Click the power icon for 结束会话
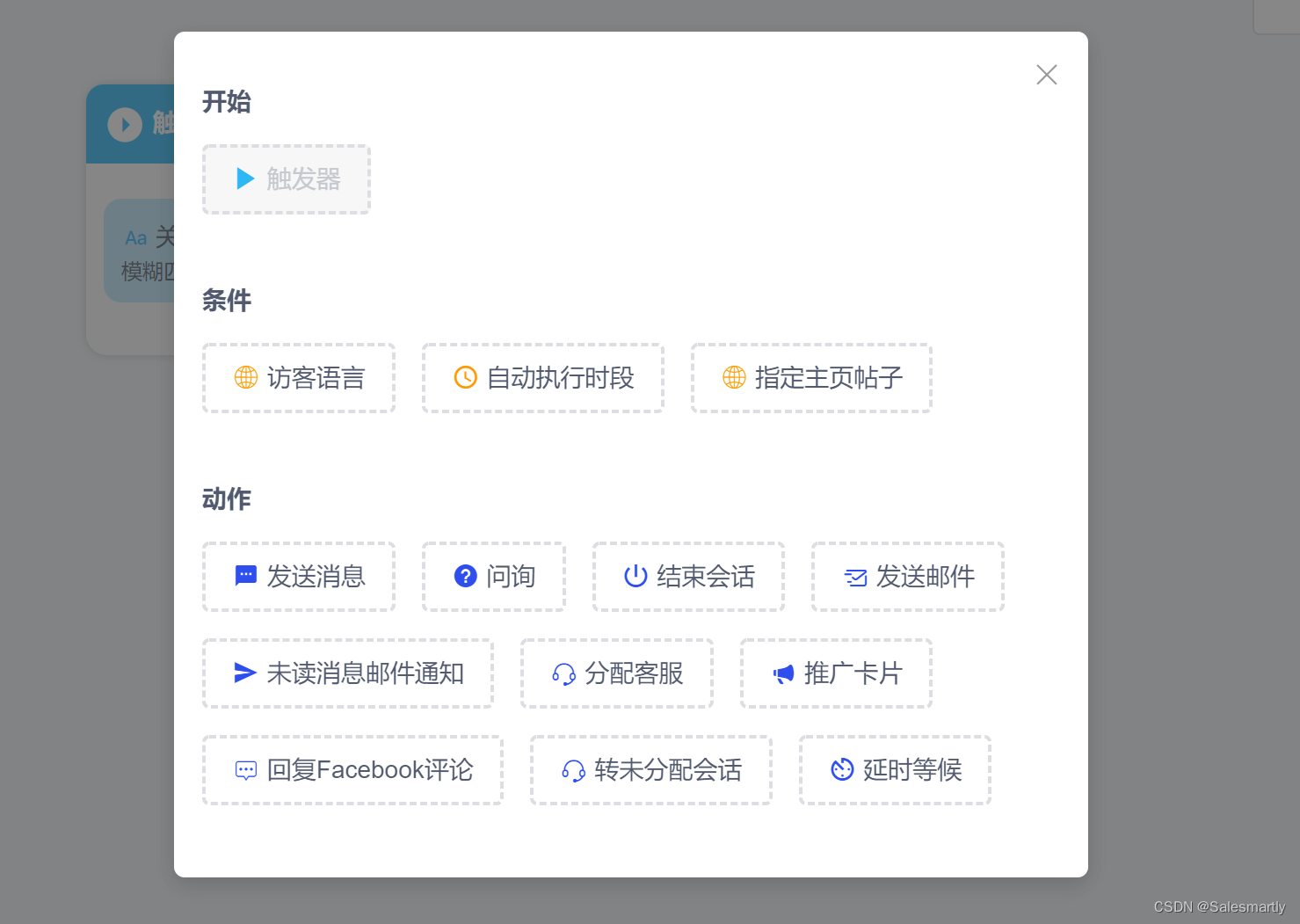Image resolution: width=1300 pixels, height=924 pixels. tap(635, 576)
